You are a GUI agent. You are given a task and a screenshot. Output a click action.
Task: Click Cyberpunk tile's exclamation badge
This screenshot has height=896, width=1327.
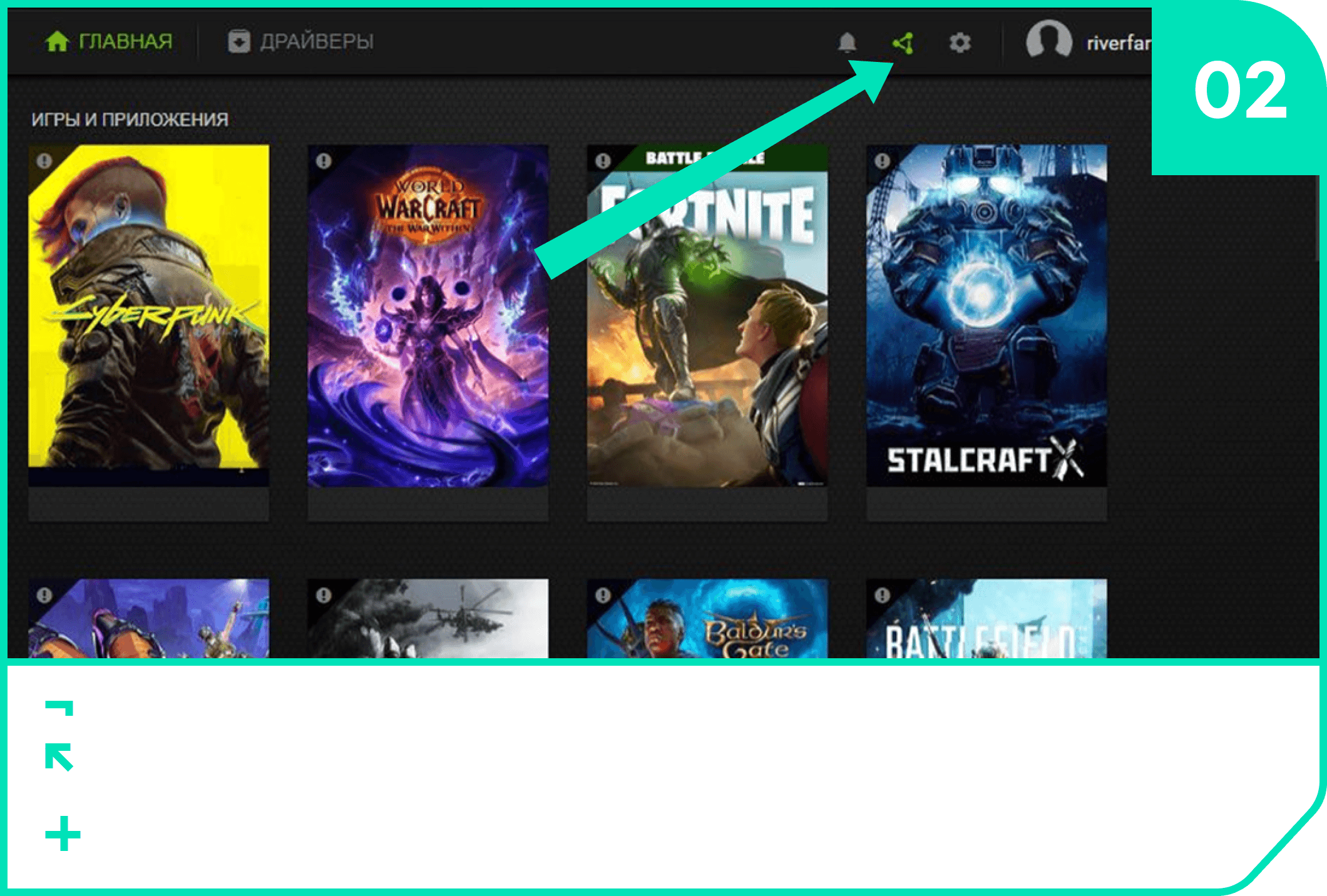point(44,161)
